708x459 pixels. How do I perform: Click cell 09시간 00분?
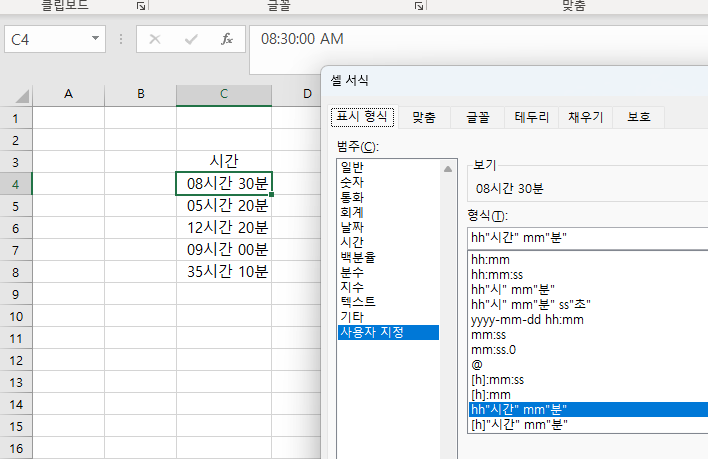[x=224, y=250]
